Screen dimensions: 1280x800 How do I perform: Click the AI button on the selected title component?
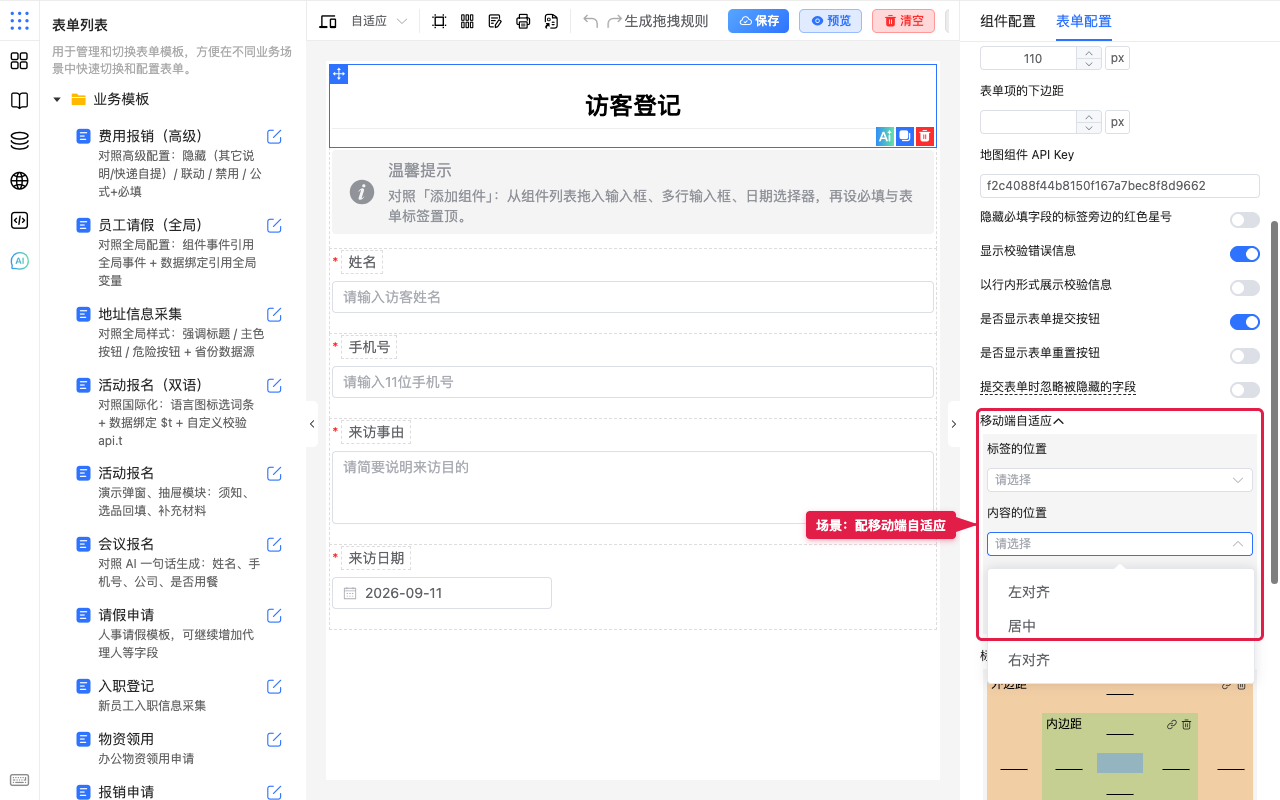tap(884, 136)
